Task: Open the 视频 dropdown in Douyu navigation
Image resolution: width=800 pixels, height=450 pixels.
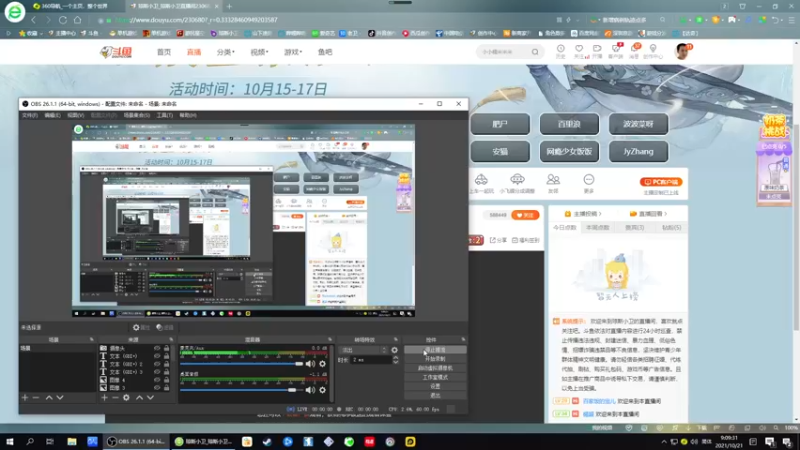Action: pyautogui.click(x=259, y=52)
